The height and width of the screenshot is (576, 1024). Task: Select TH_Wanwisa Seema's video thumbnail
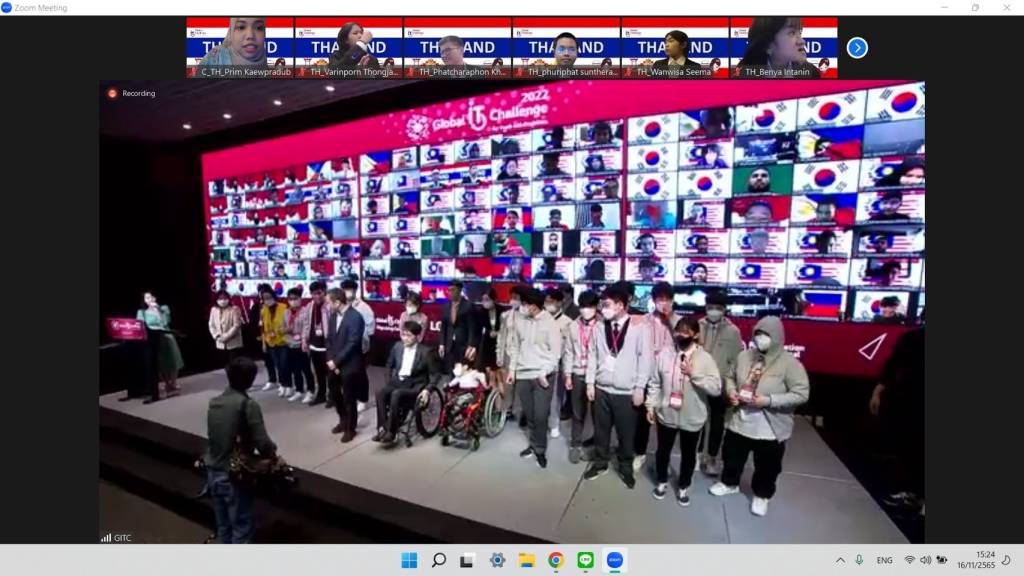tap(675, 48)
